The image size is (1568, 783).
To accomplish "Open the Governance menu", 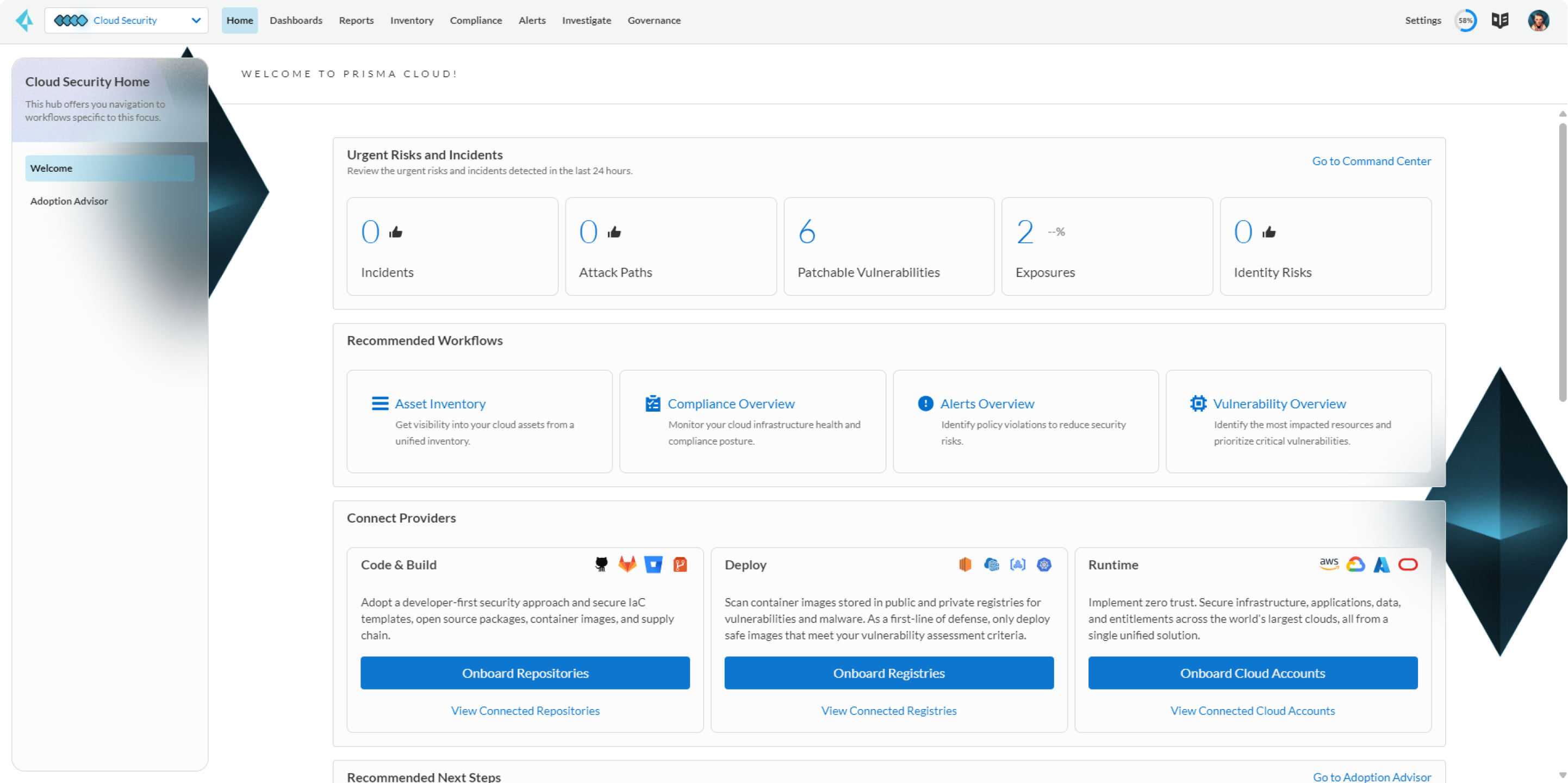I will coord(654,20).
